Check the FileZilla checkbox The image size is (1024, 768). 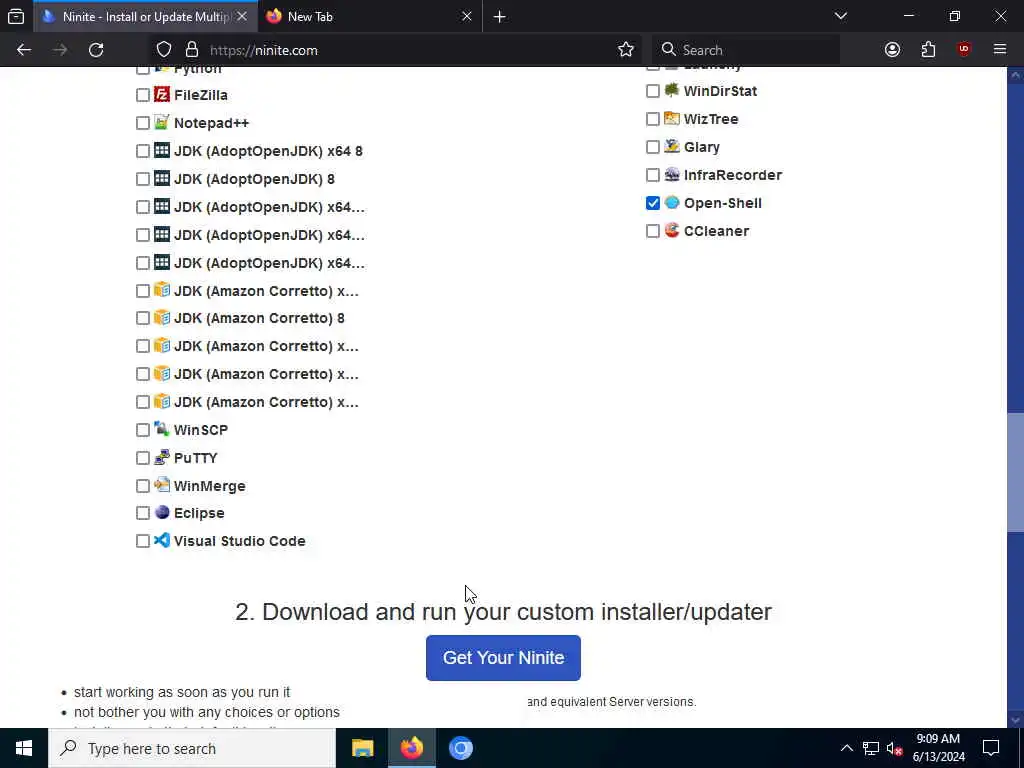[x=143, y=95]
